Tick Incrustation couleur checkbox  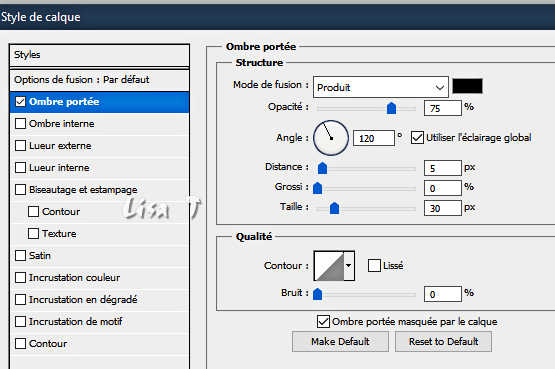[21, 278]
